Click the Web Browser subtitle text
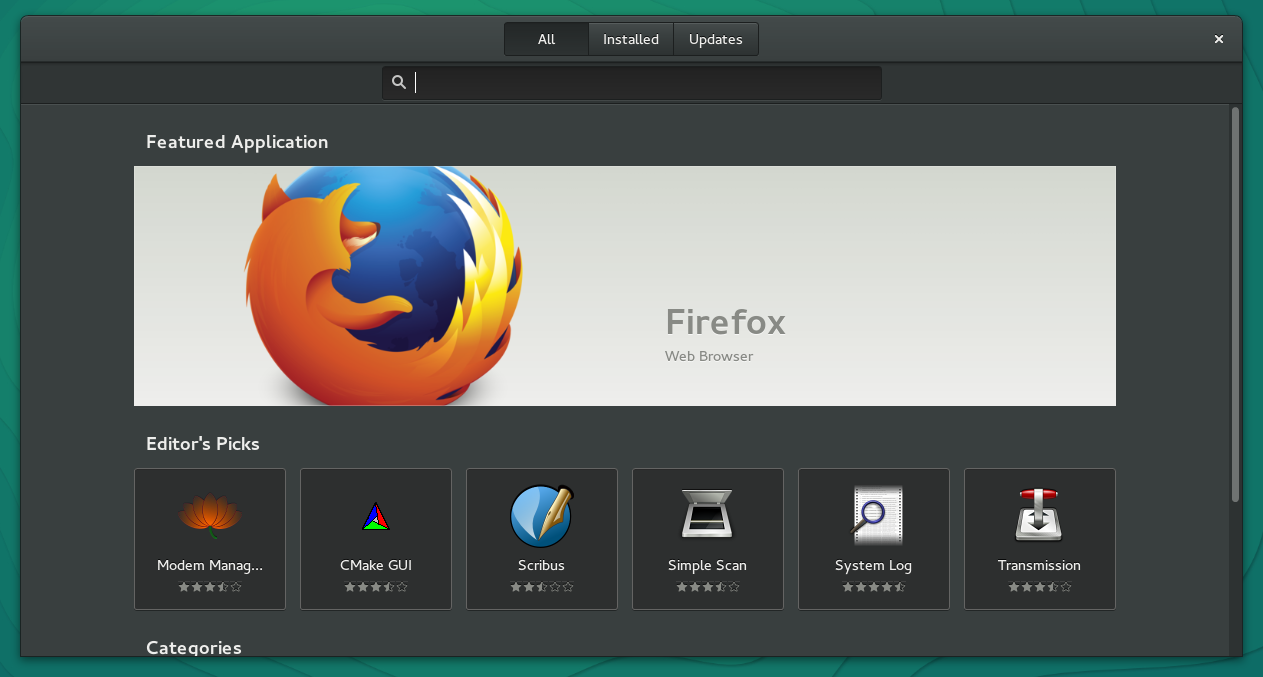 pos(709,356)
